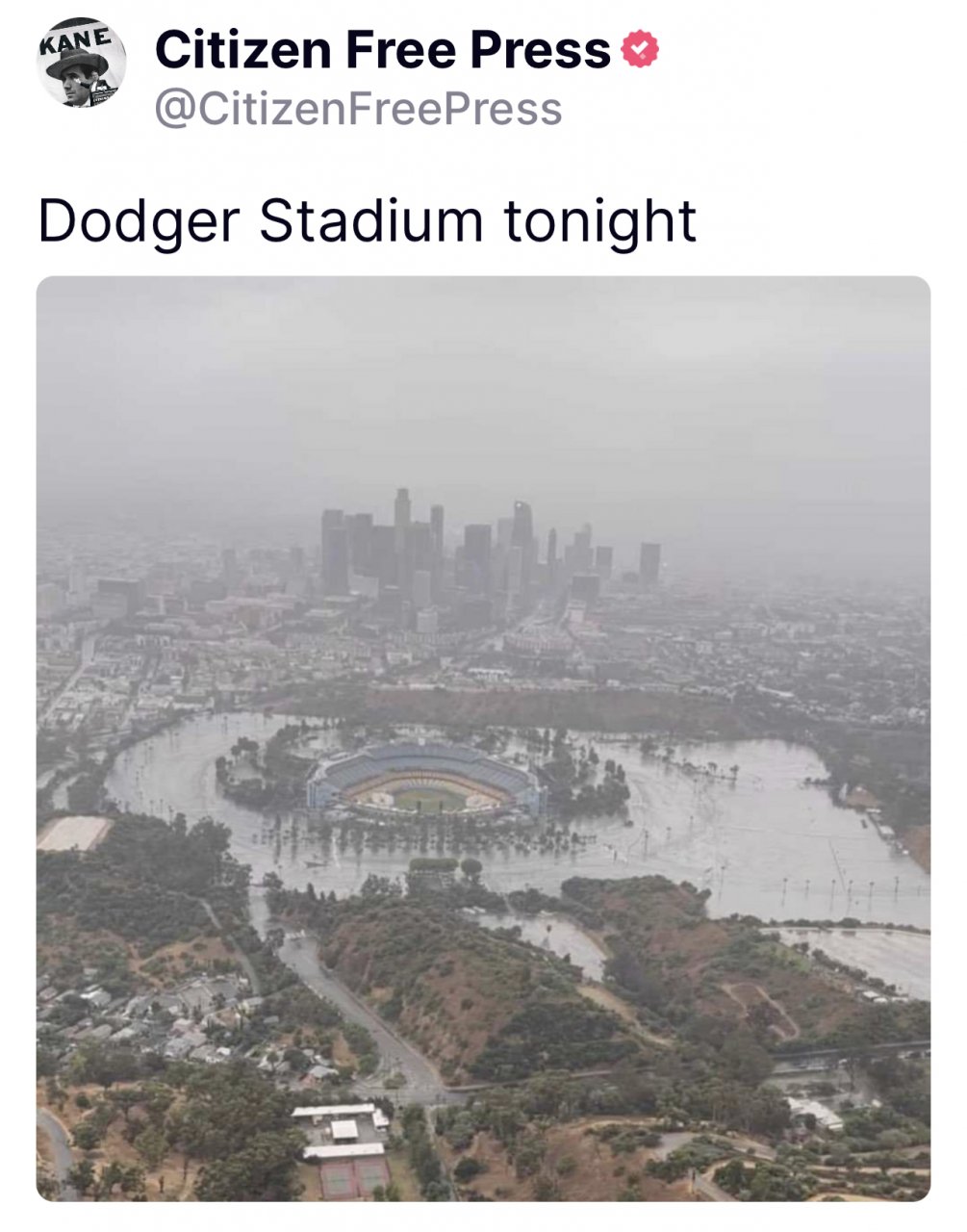Open the @CitizenFreePress handle link
This screenshot has width=967, height=1232.
coord(358,109)
